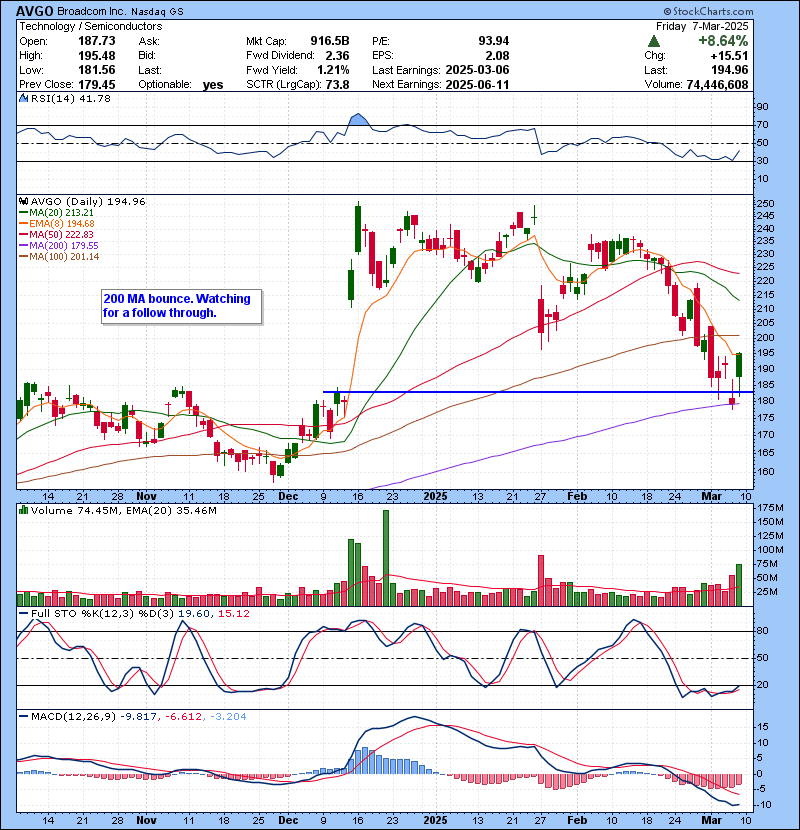The width and height of the screenshot is (800, 830).
Task: Click the Fwd Yield value 1.21%
Action: 334,70
